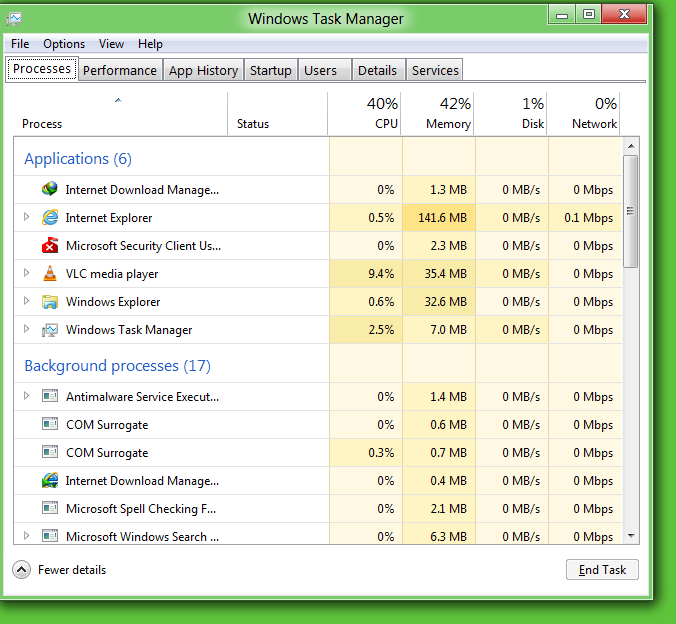This screenshot has width=676, height=624.
Task: Select the 'Internet Explorer' process name
Action: click(109, 218)
